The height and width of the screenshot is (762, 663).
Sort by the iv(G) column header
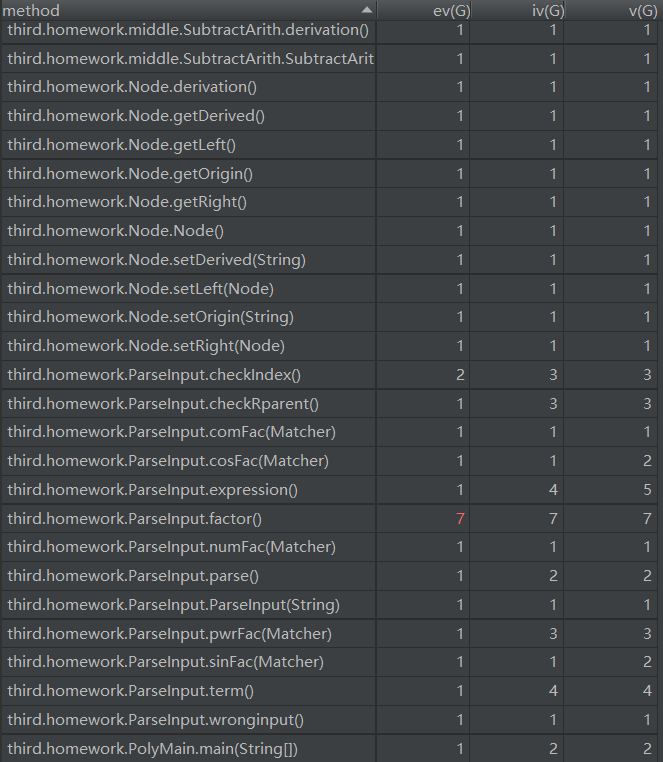point(518,10)
